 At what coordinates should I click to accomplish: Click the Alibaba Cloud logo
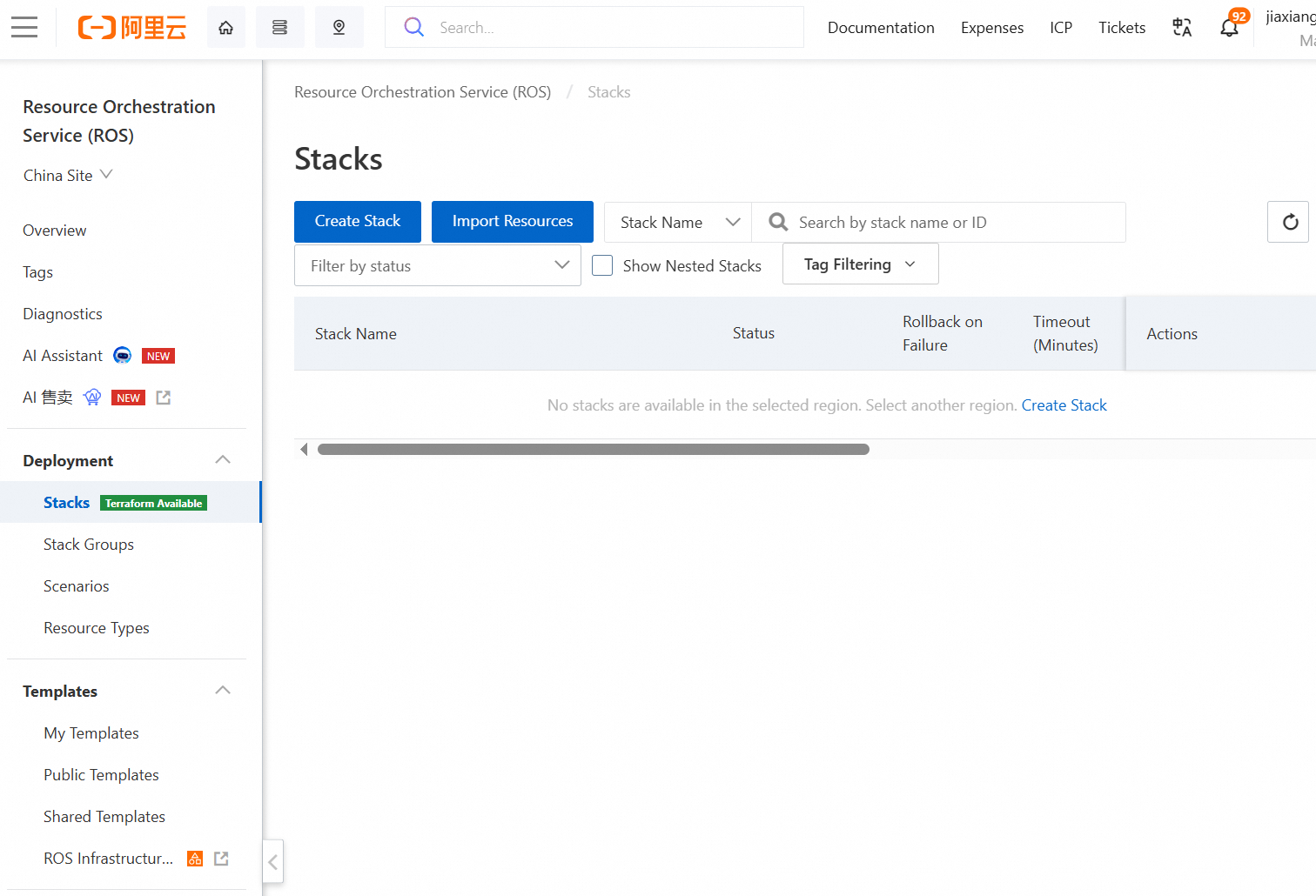pos(132,28)
